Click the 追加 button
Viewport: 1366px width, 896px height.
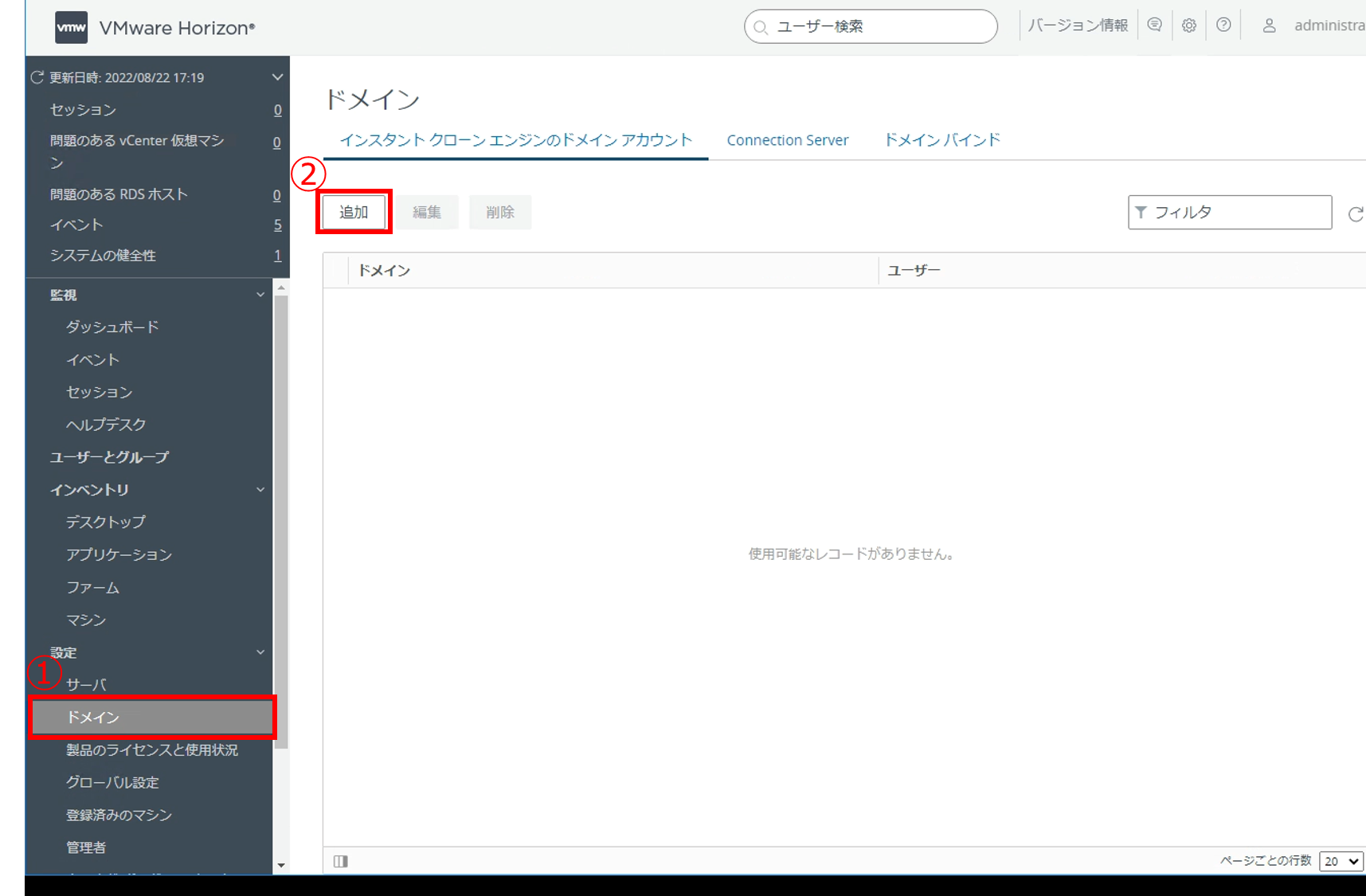tap(354, 212)
